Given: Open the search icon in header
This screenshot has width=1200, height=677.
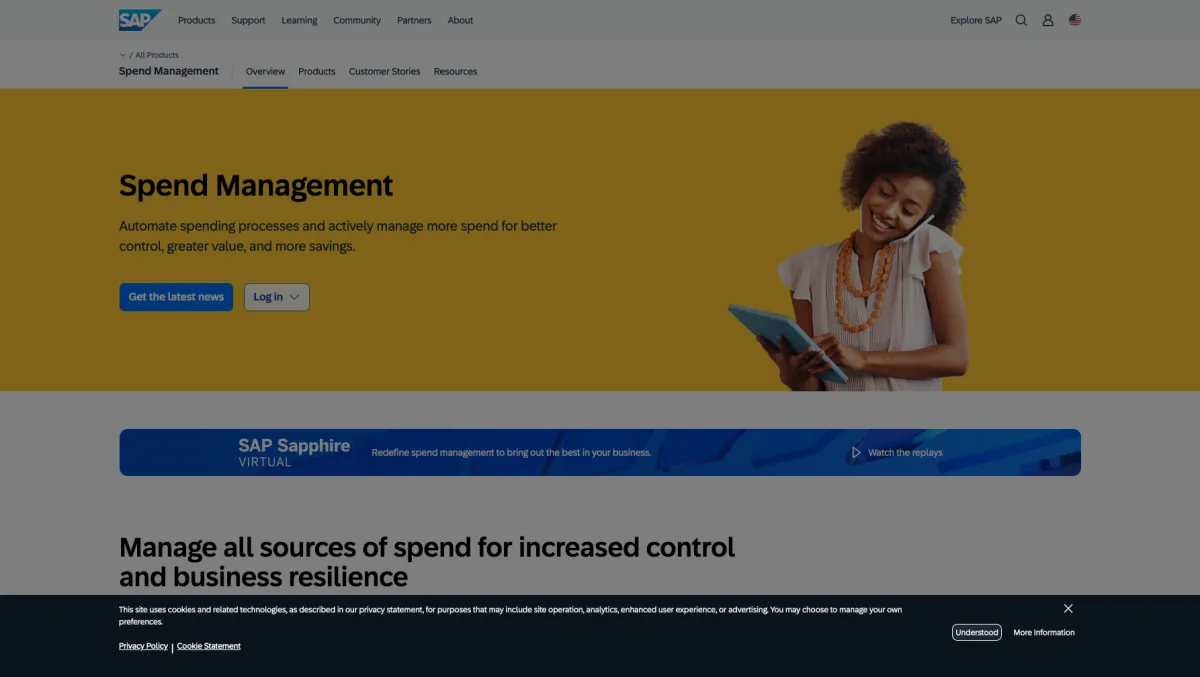Looking at the screenshot, I should pyautogui.click(x=1021, y=20).
